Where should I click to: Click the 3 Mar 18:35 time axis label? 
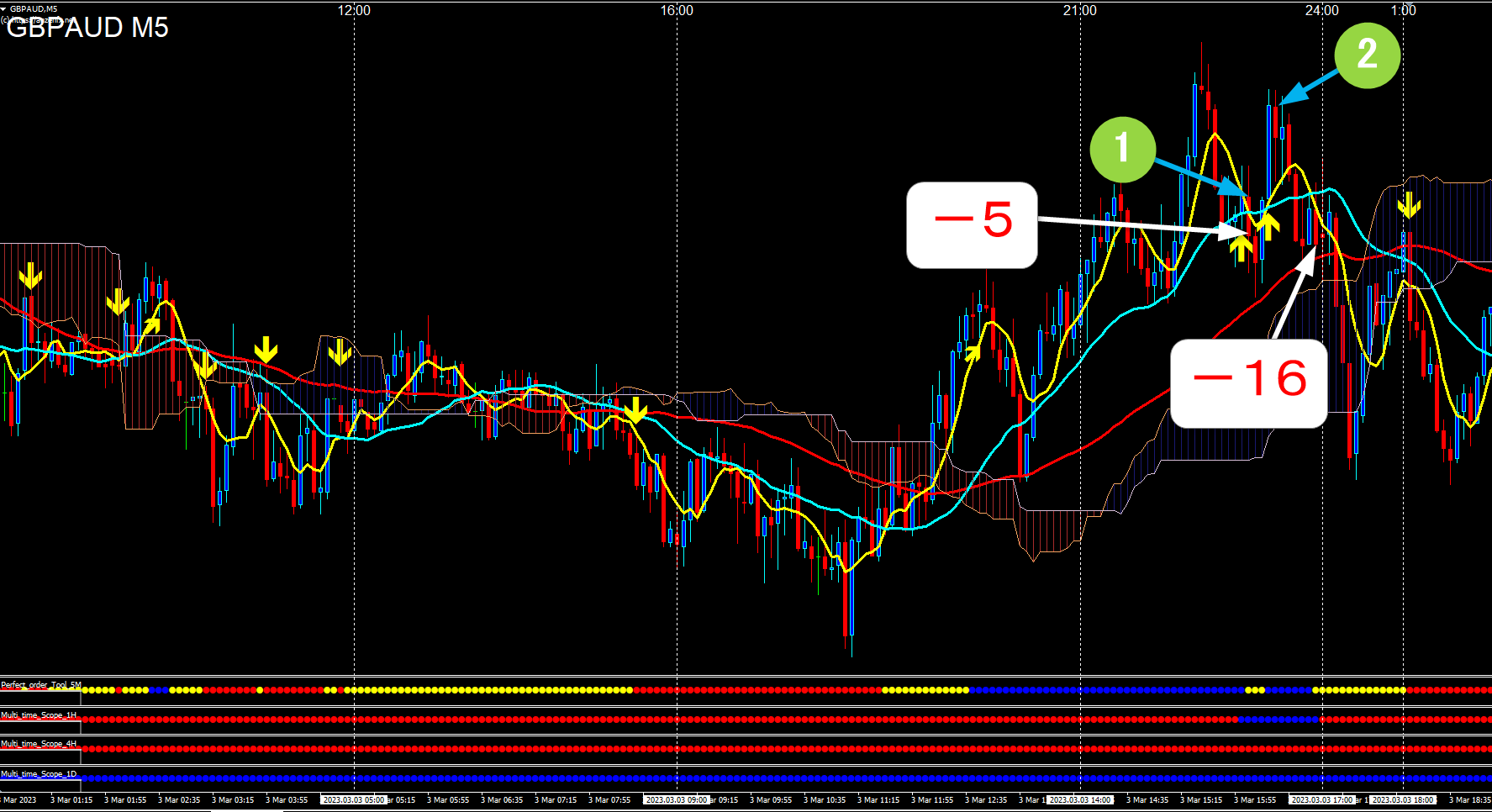1470,800
